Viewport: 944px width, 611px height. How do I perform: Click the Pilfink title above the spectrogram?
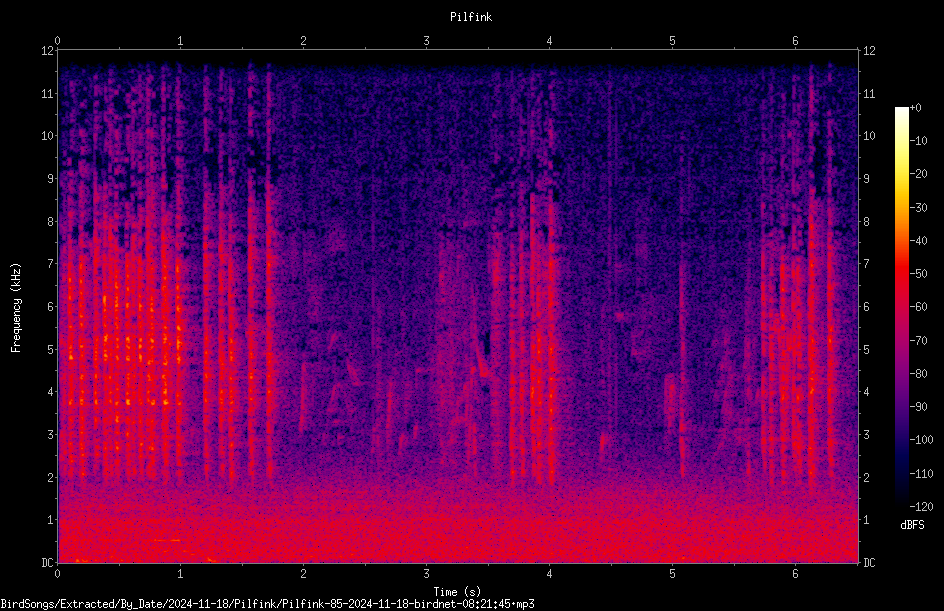tap(471, 17)
